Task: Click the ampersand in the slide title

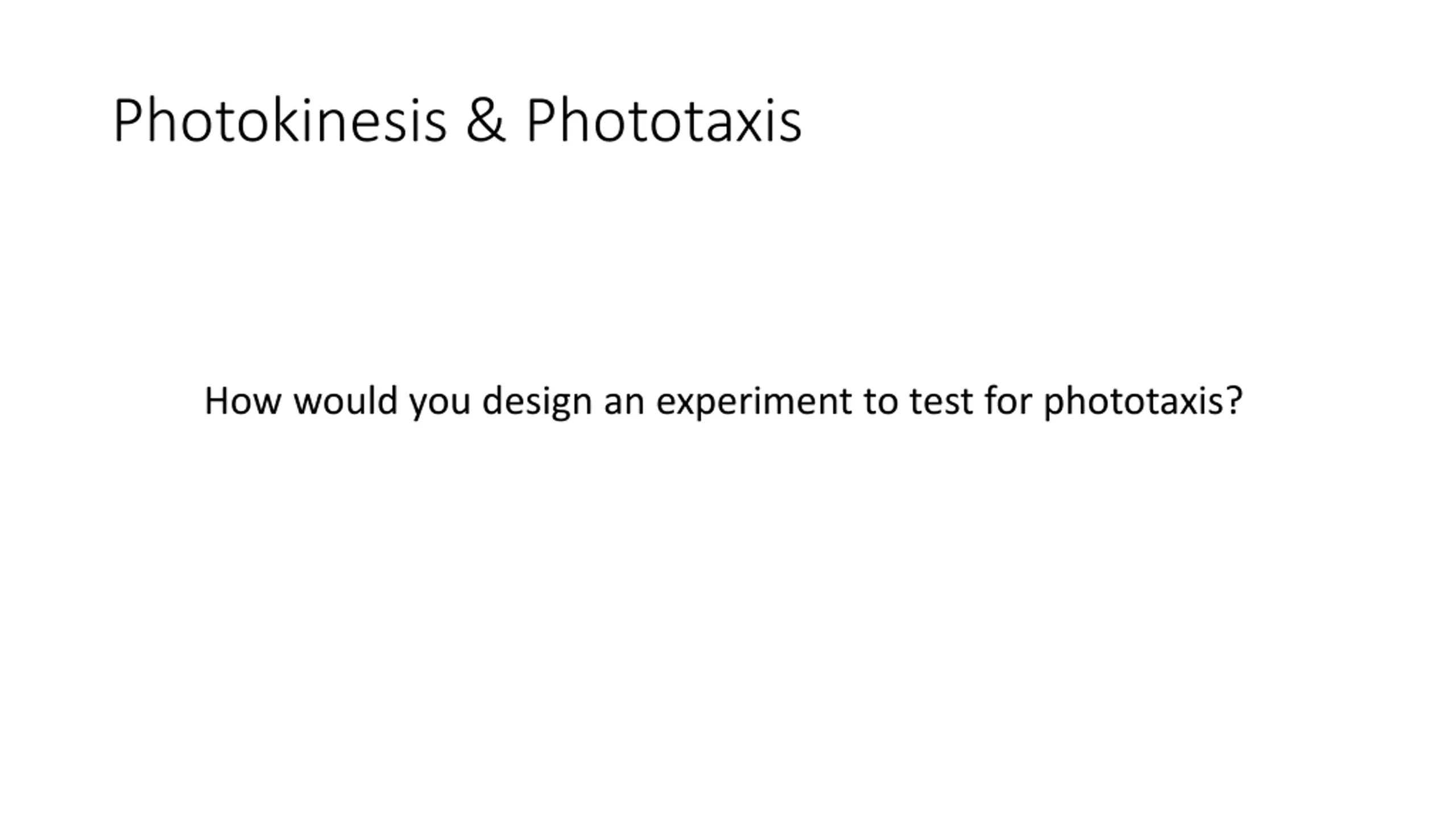Action: tap(485, 121)
